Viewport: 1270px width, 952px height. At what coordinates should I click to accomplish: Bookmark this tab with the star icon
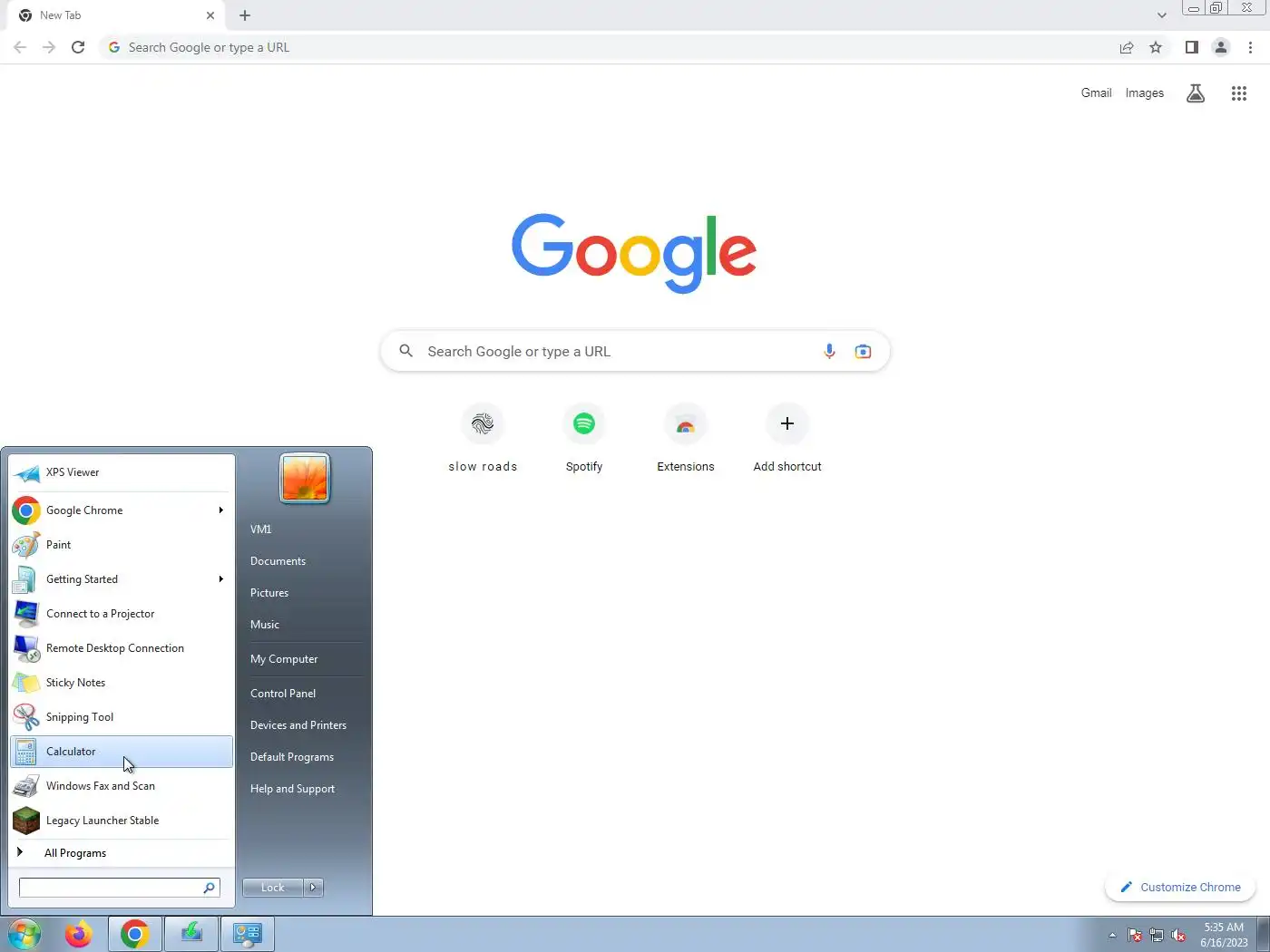[x=1156, y=47]
